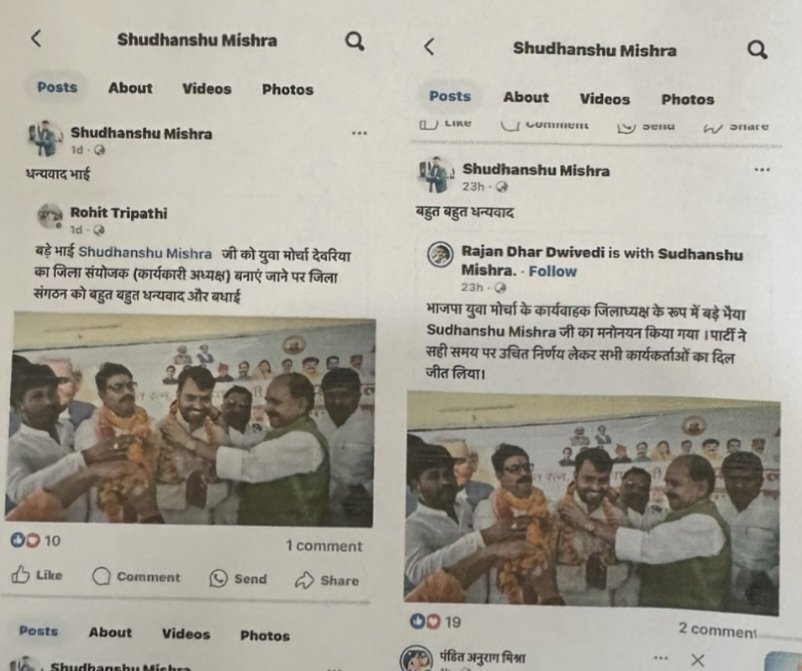Open three-dot menu on 23h post

pyautogui.click(x=762, y=169)
